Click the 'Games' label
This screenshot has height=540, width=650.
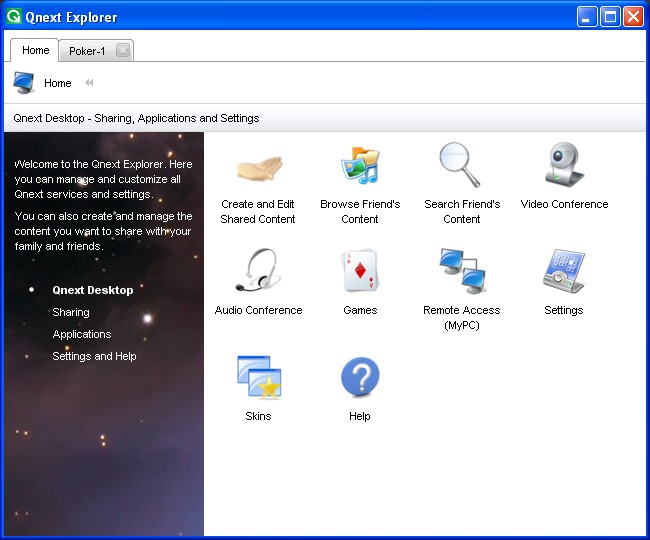(360, 310)
